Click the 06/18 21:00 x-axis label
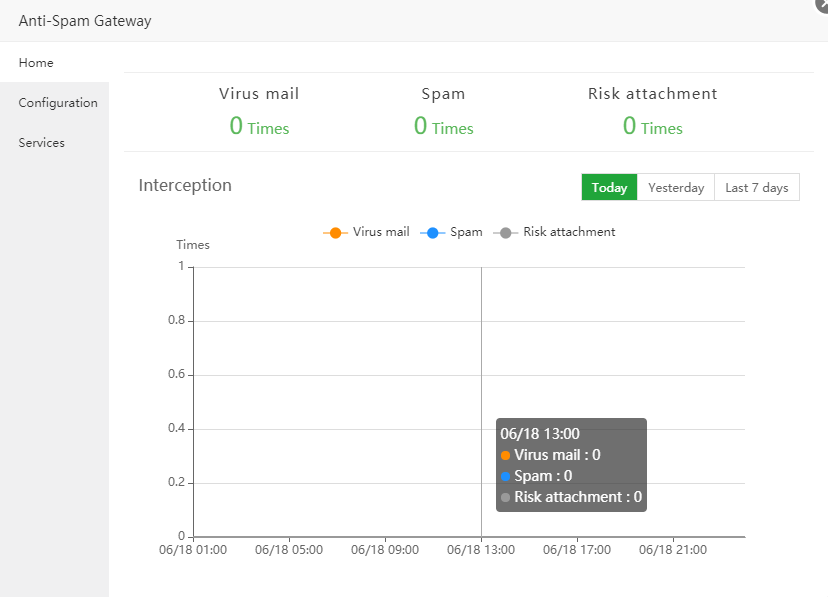 pyautogui.click(x=673, y=550)
